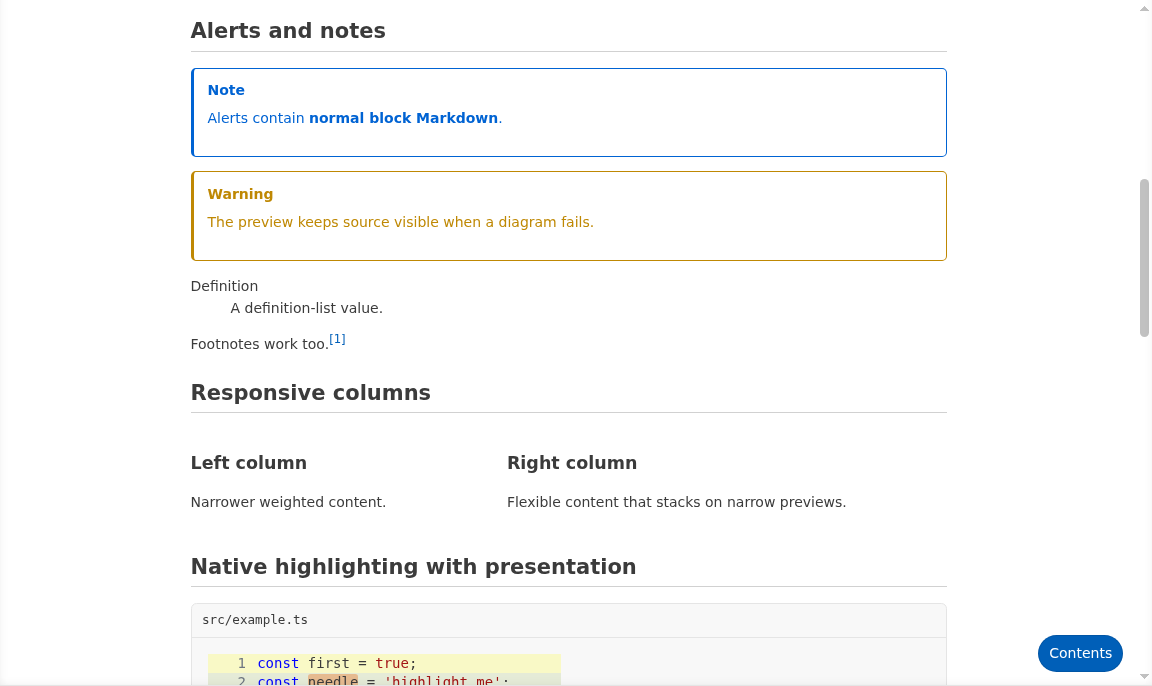Click "Narrower weighted content." paragraph
The image size is (1152, 686).
(288, 502)
